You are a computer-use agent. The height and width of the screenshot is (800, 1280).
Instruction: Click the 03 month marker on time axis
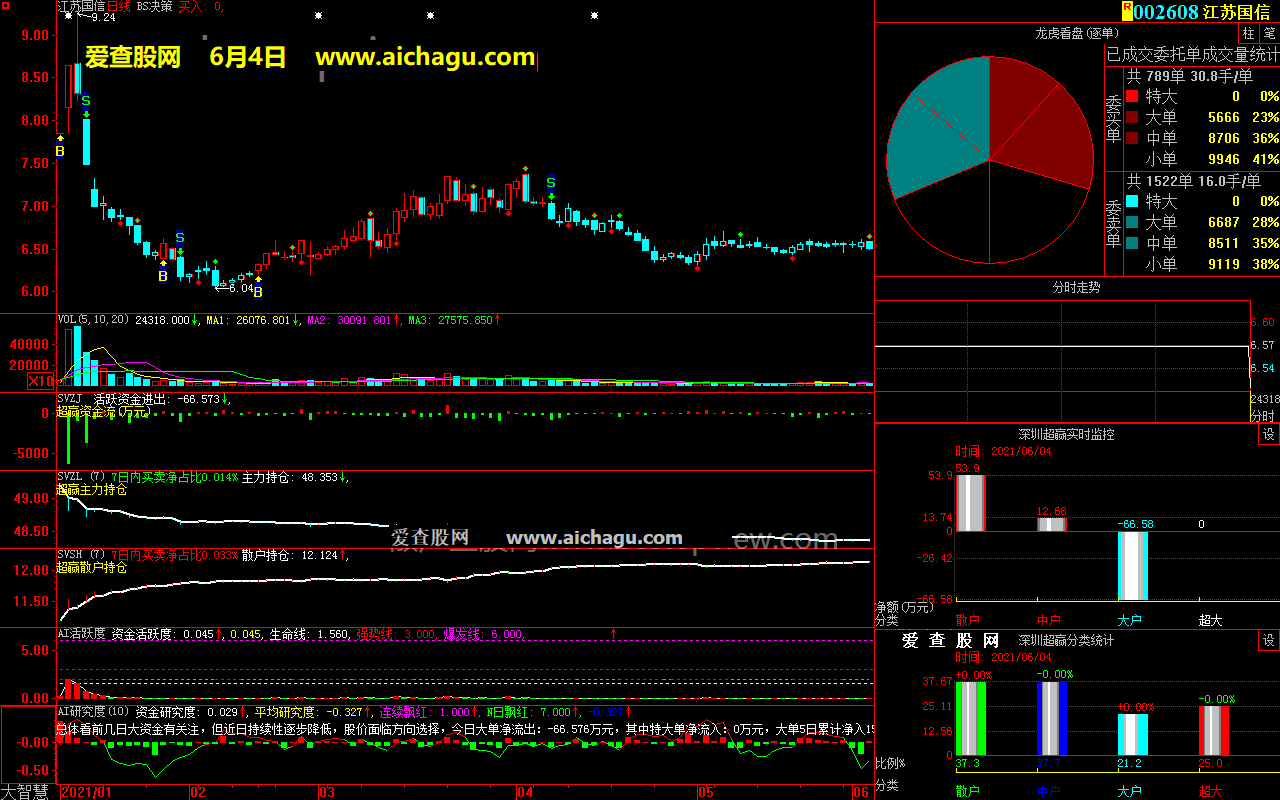pyautogui.click(x=326, y=792)
